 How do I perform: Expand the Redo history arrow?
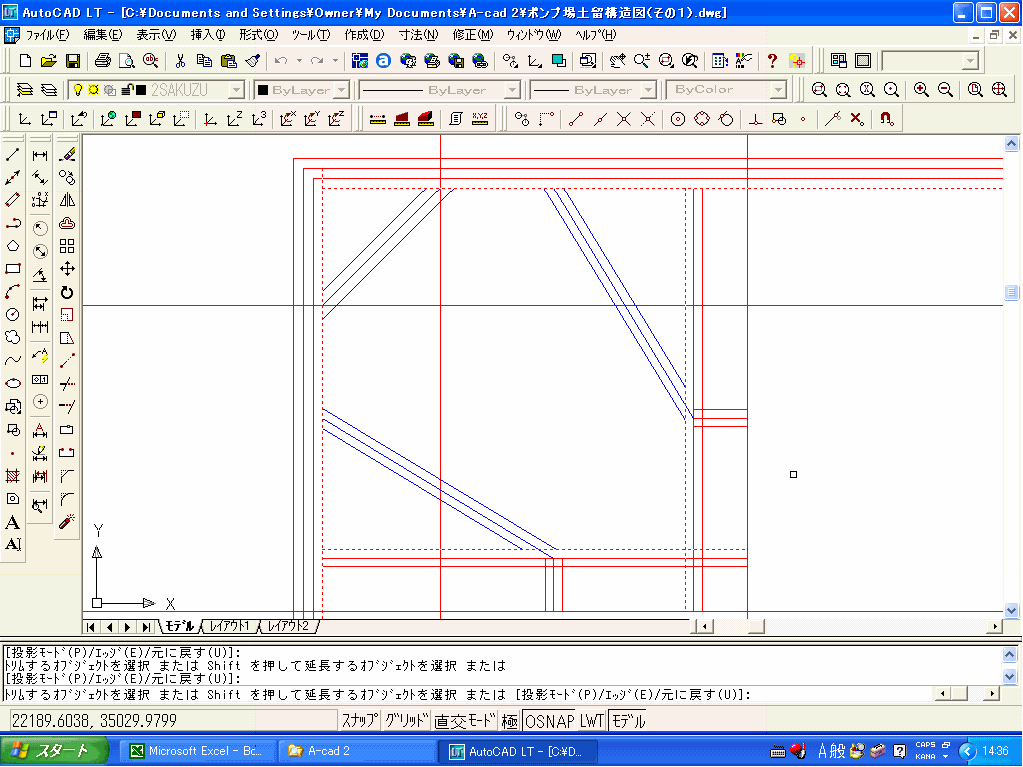[x=335, y=61]
